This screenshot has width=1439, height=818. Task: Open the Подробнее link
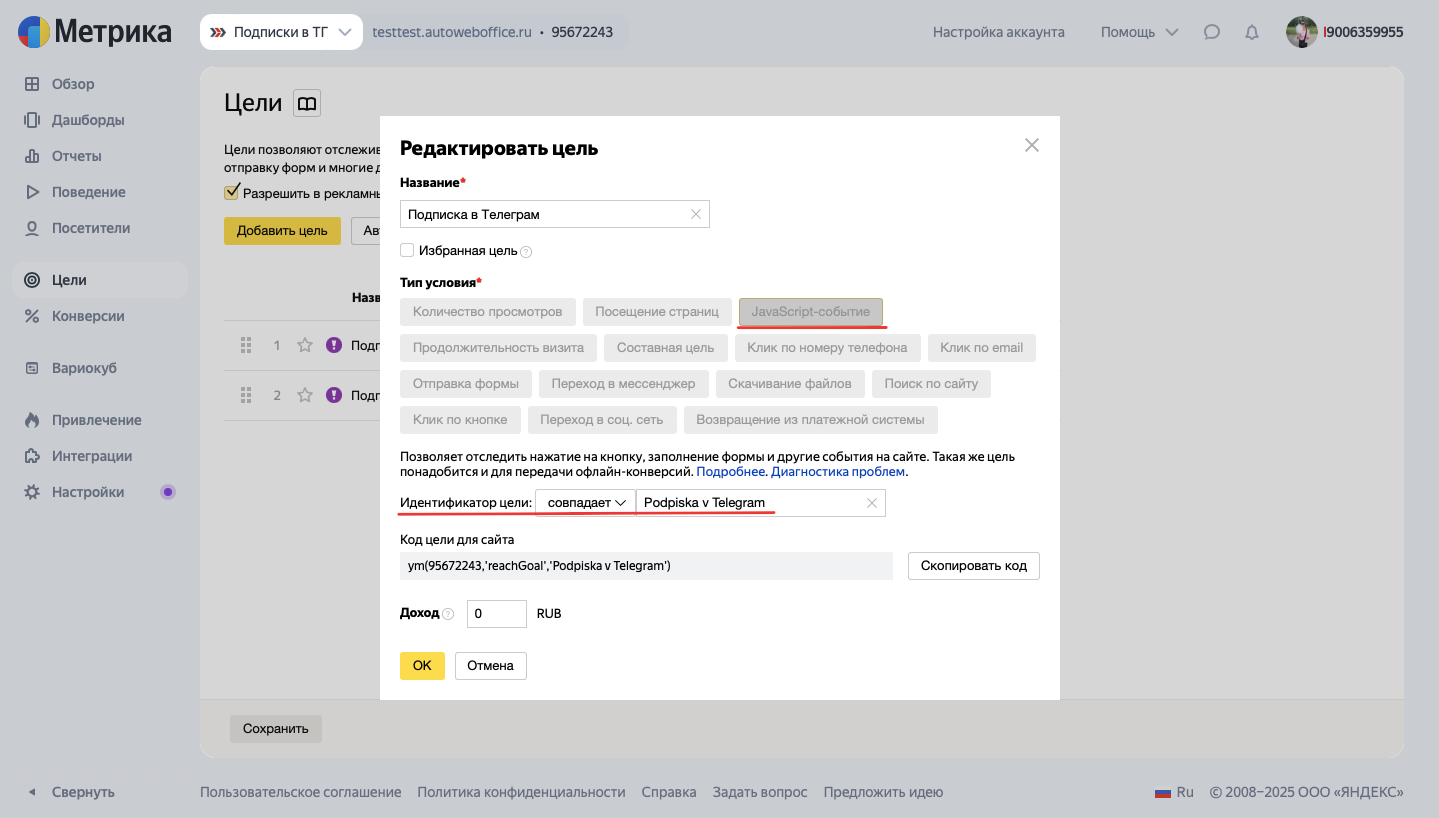coord(731,472)
